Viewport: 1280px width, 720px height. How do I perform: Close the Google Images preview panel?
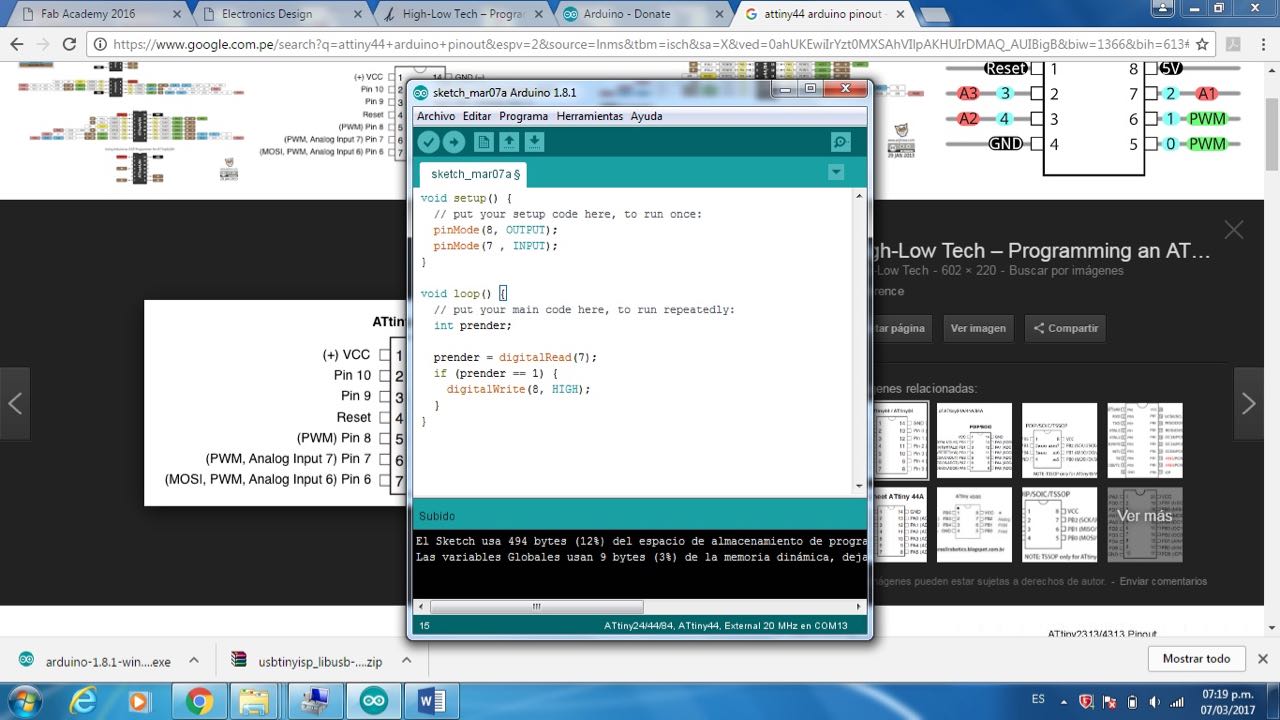tap(1234, 230)
